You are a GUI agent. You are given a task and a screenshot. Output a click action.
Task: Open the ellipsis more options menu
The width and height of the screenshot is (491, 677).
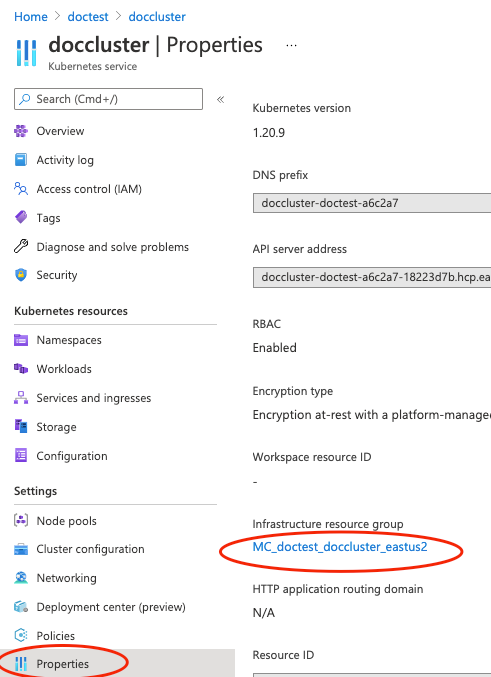click(291, 45)
